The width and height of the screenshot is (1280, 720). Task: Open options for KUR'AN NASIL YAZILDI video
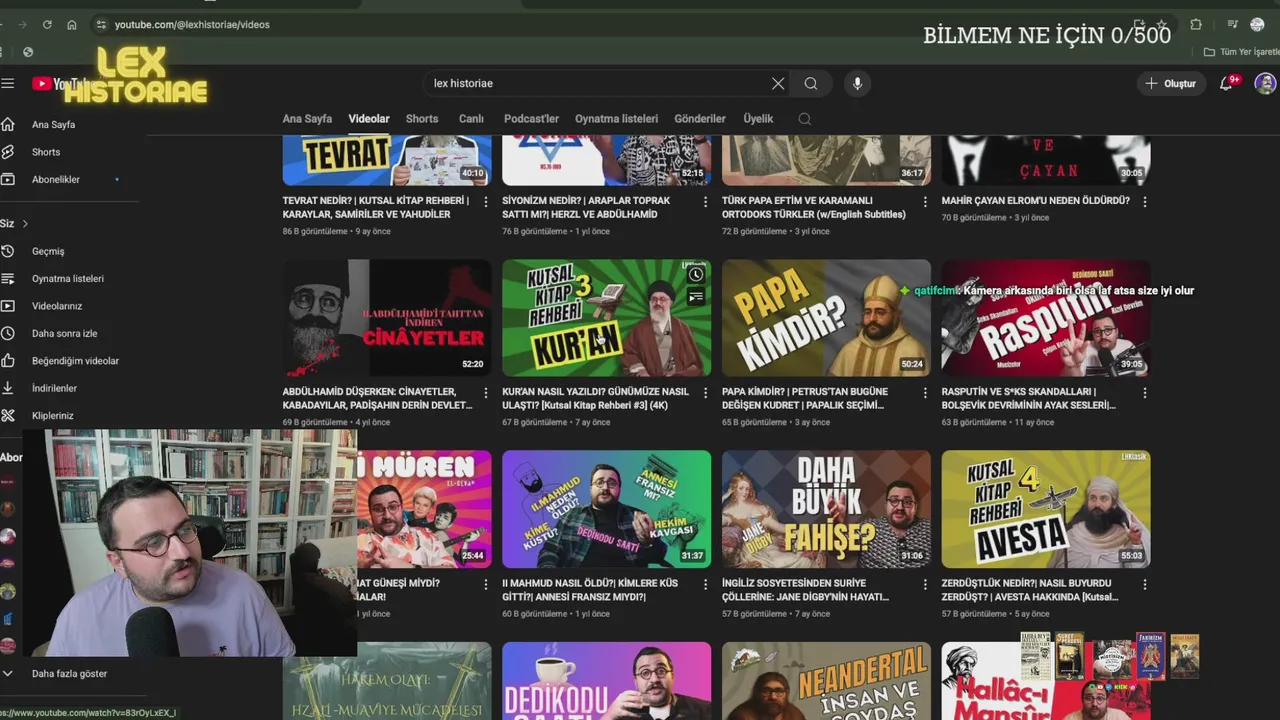705,393
